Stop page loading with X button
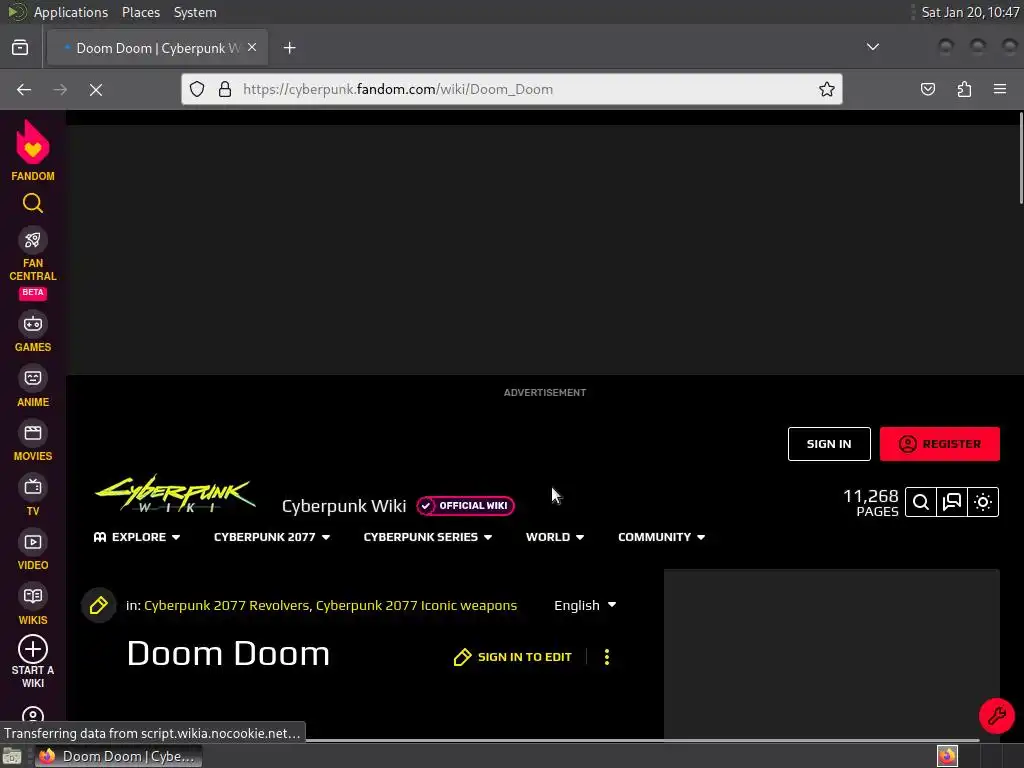Viewport: 1024px width, 768px height. 96,89
